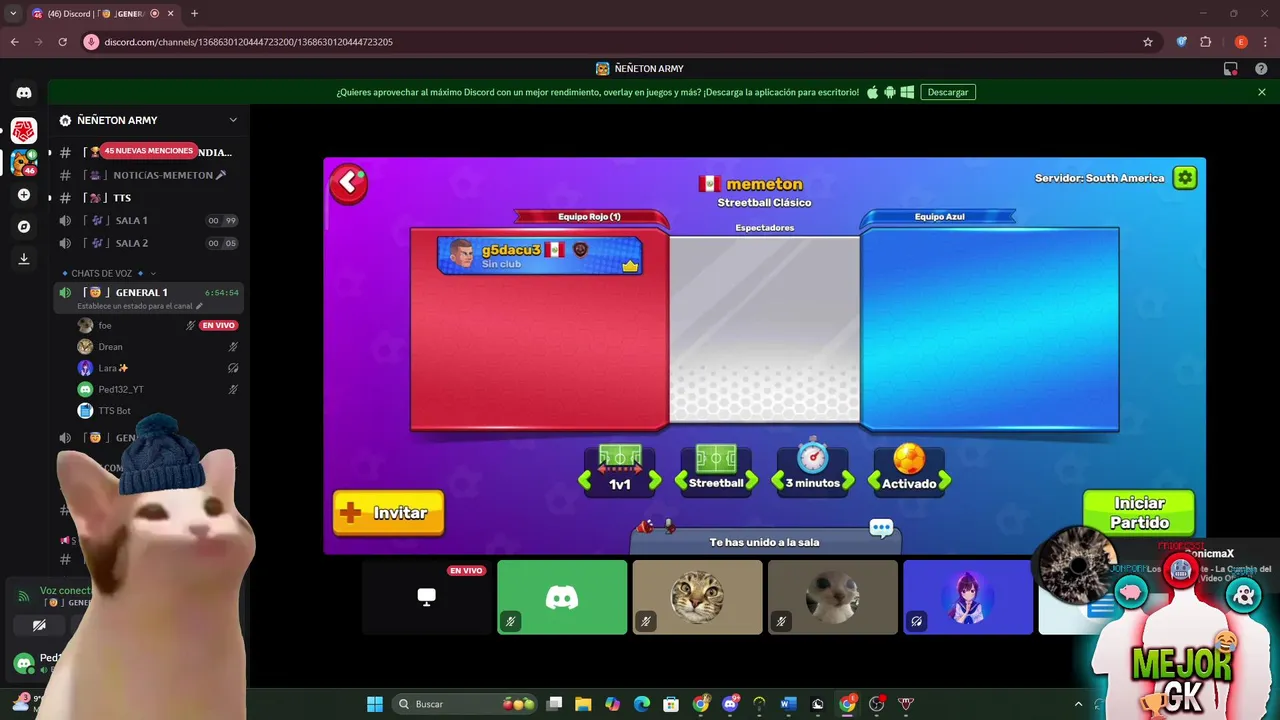Click user Lara in voice channel

pos(158,368)
